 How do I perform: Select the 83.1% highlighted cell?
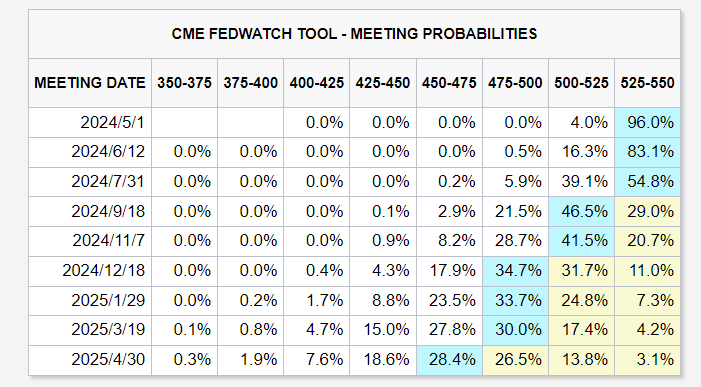[647, 152]
